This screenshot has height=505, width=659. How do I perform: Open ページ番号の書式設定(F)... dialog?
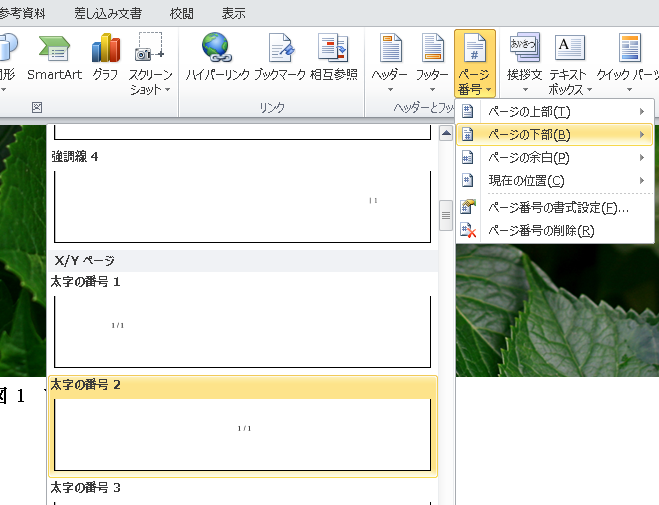click(x=555, y=207)
